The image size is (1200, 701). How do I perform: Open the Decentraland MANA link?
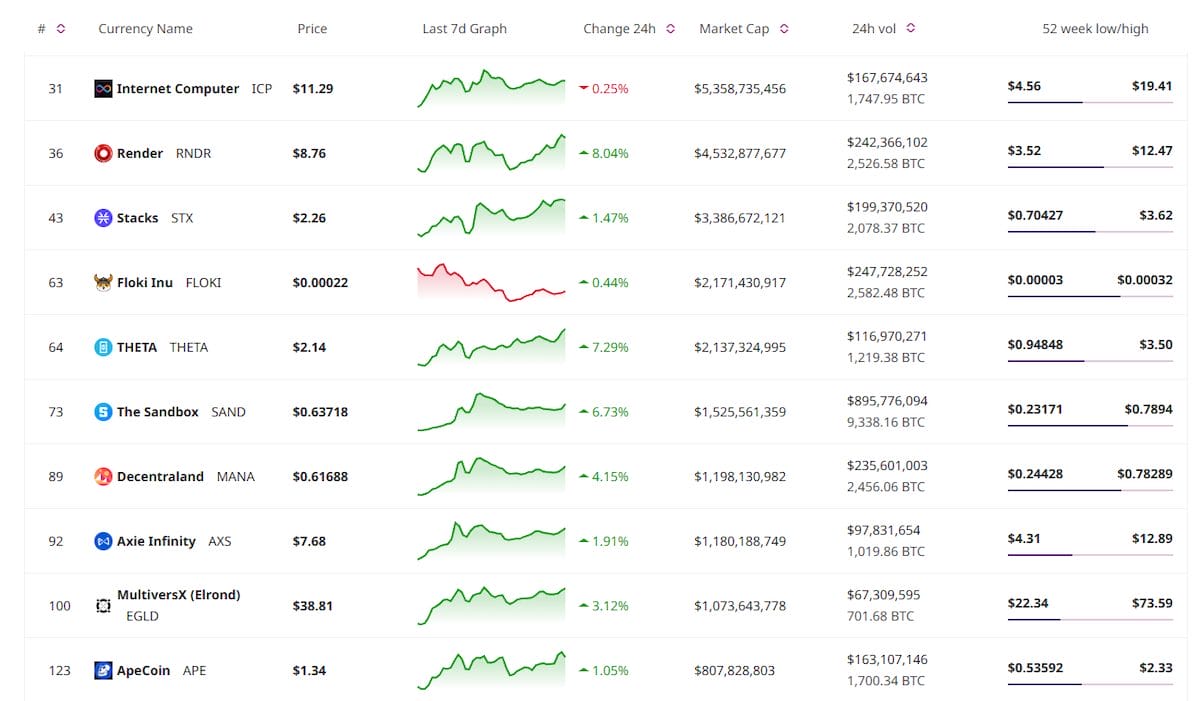click(x=160, y=477)
